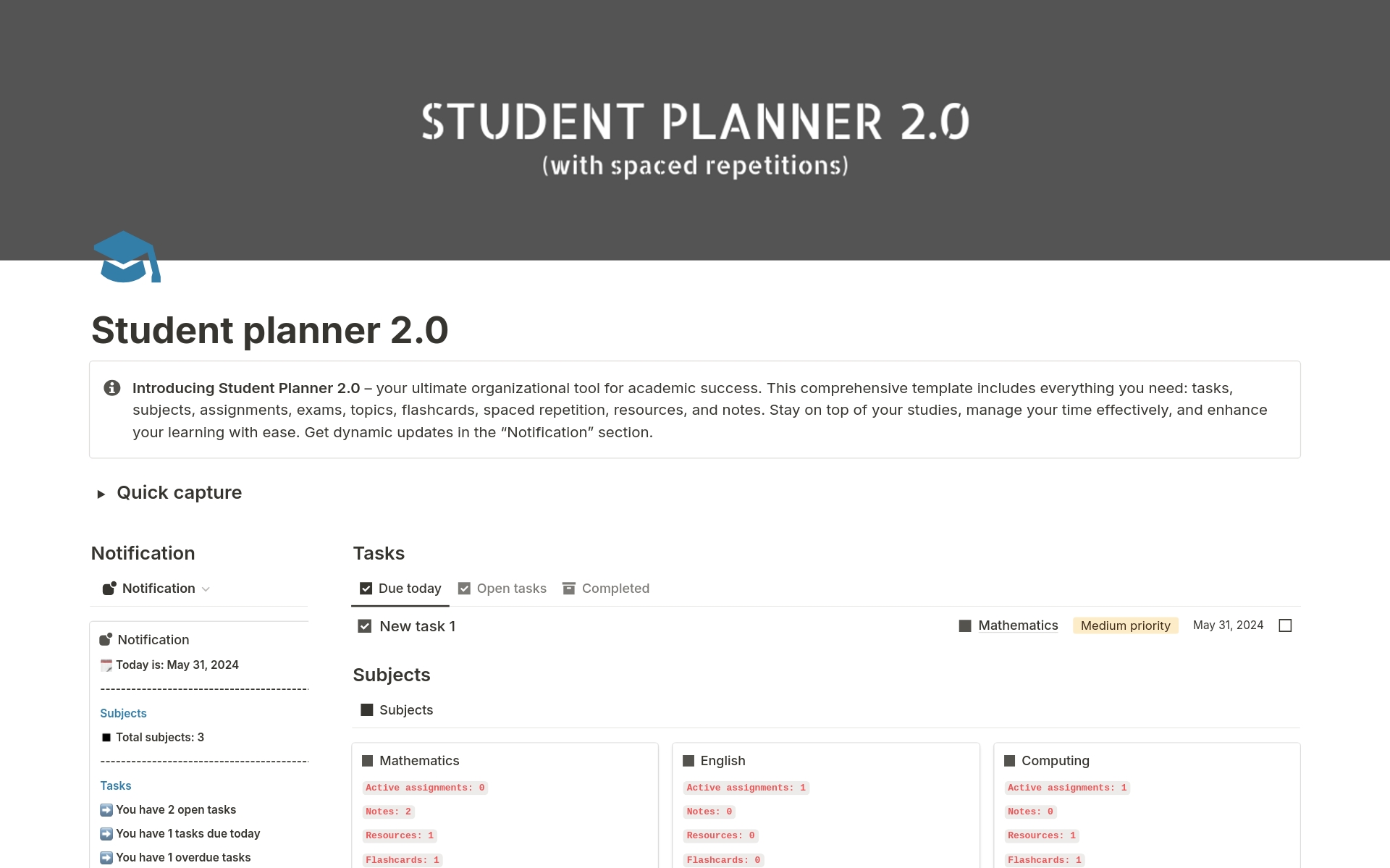
Task: Check the empty checkbox for New task 1
Action: click(x=1285, y=625)
